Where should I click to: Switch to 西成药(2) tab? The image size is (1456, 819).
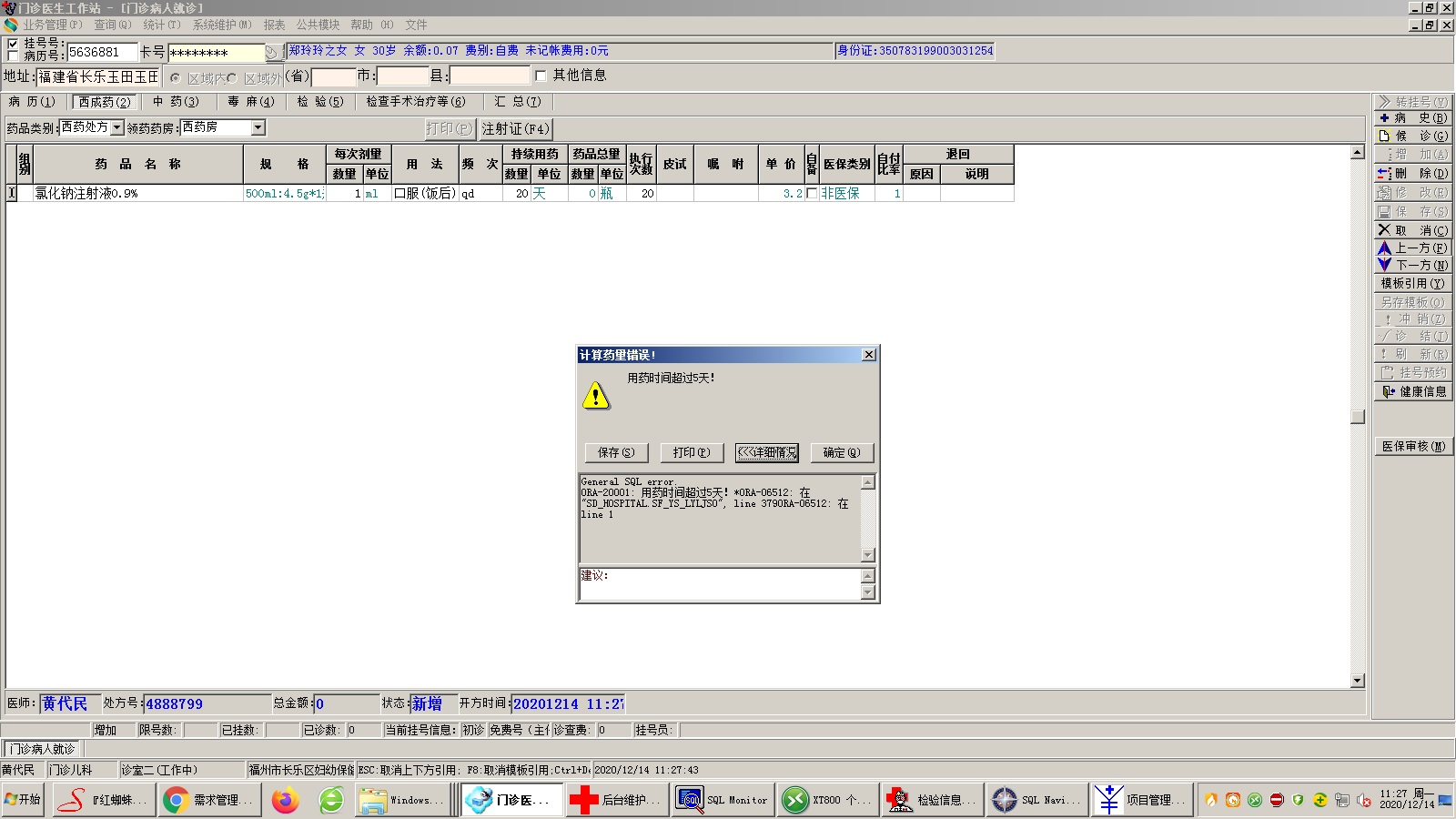[105, 102]
